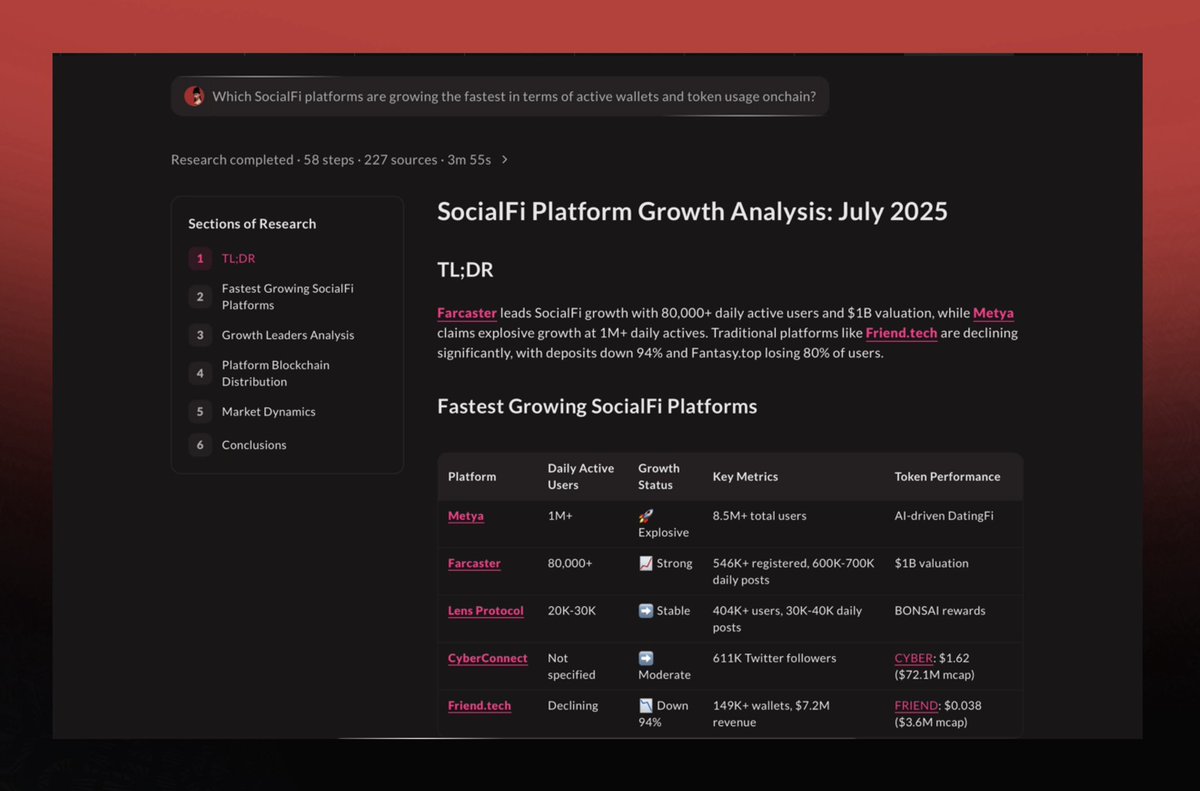
Task: Click section number 2 badge
Action: pyautogui.click(x=200, y=297)
